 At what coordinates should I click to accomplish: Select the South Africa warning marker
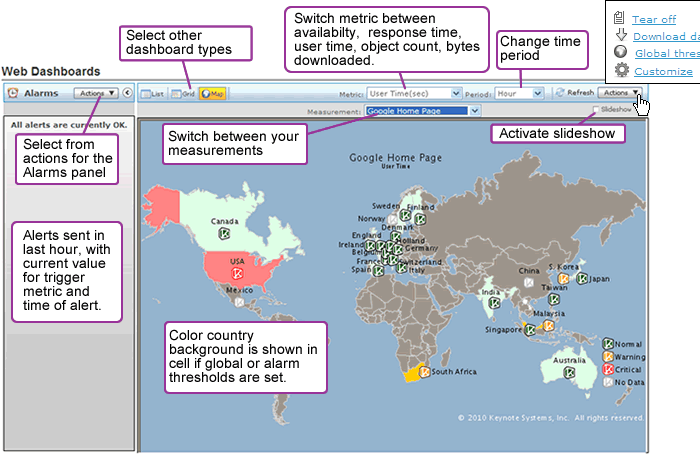(425, 372)
